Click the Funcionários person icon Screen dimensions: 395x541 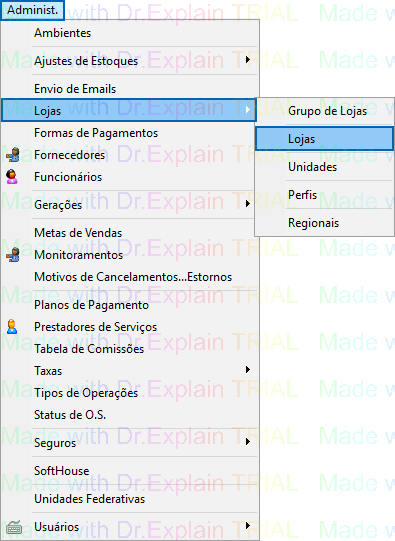(x=12, y=177)
